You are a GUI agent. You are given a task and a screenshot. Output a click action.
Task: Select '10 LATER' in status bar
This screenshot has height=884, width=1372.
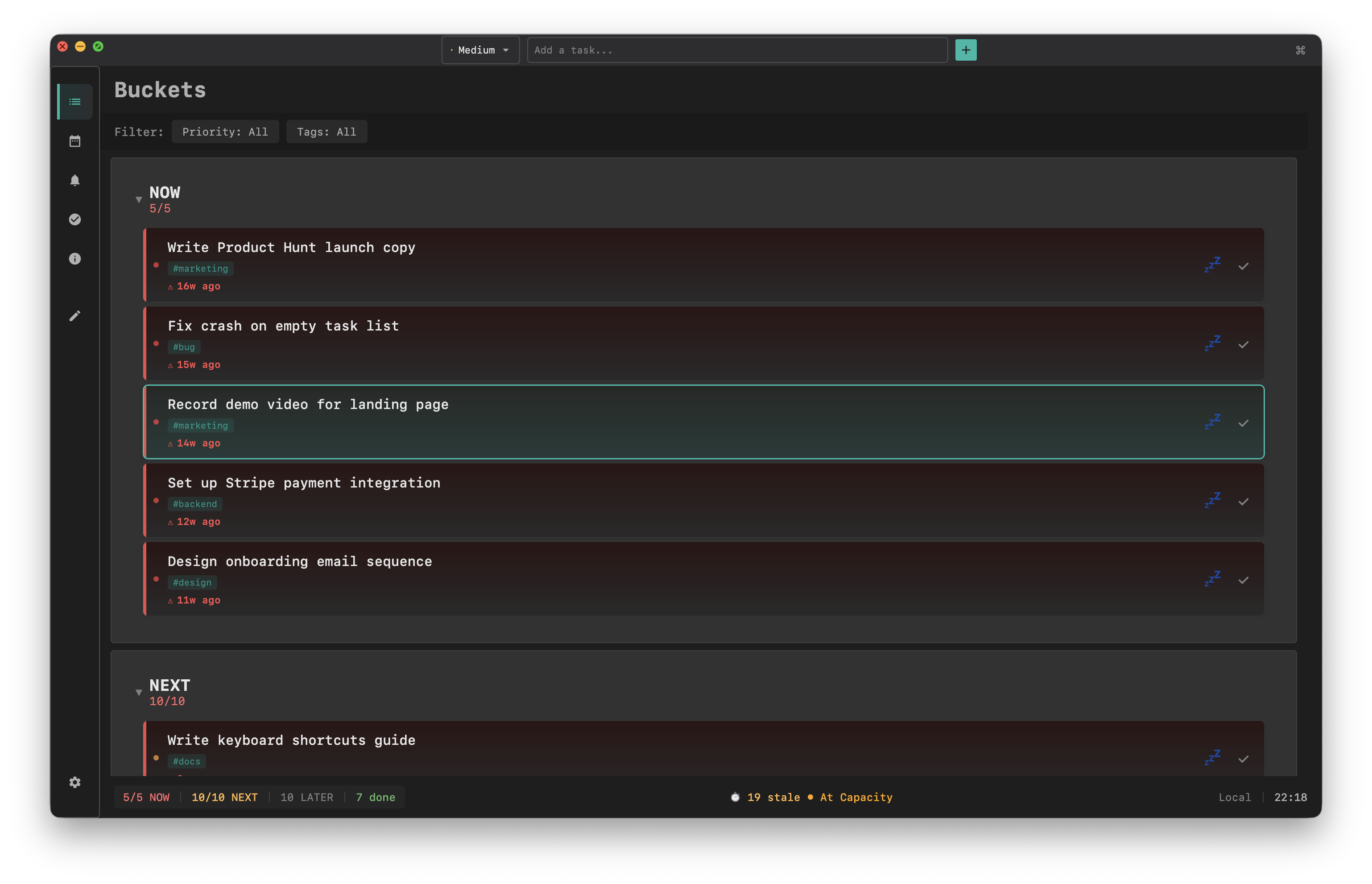coord(306,797)
